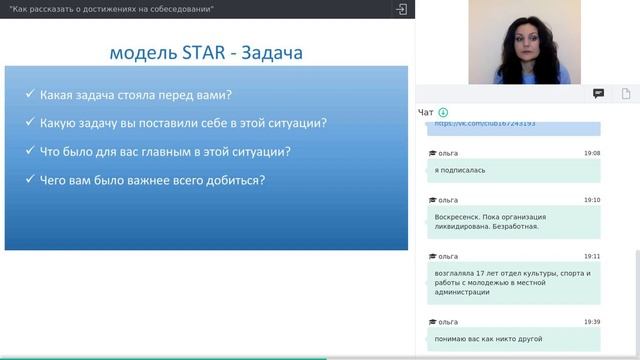Image resolution: width=640 pixels, height=360 pixels.
Task: Switch to the documents tab icon
Action: 626,94
